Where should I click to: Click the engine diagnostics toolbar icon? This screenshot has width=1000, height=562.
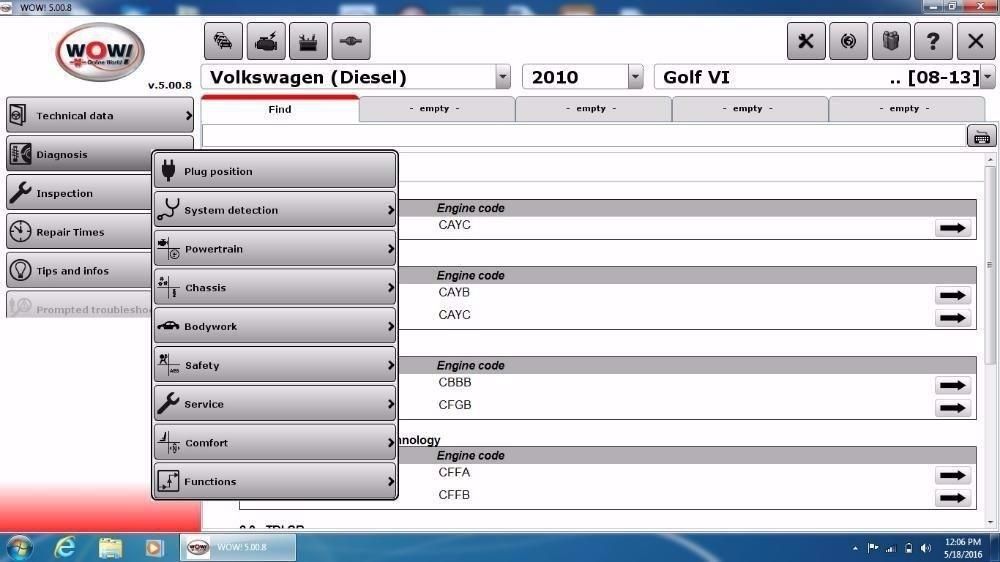(266, 41)
